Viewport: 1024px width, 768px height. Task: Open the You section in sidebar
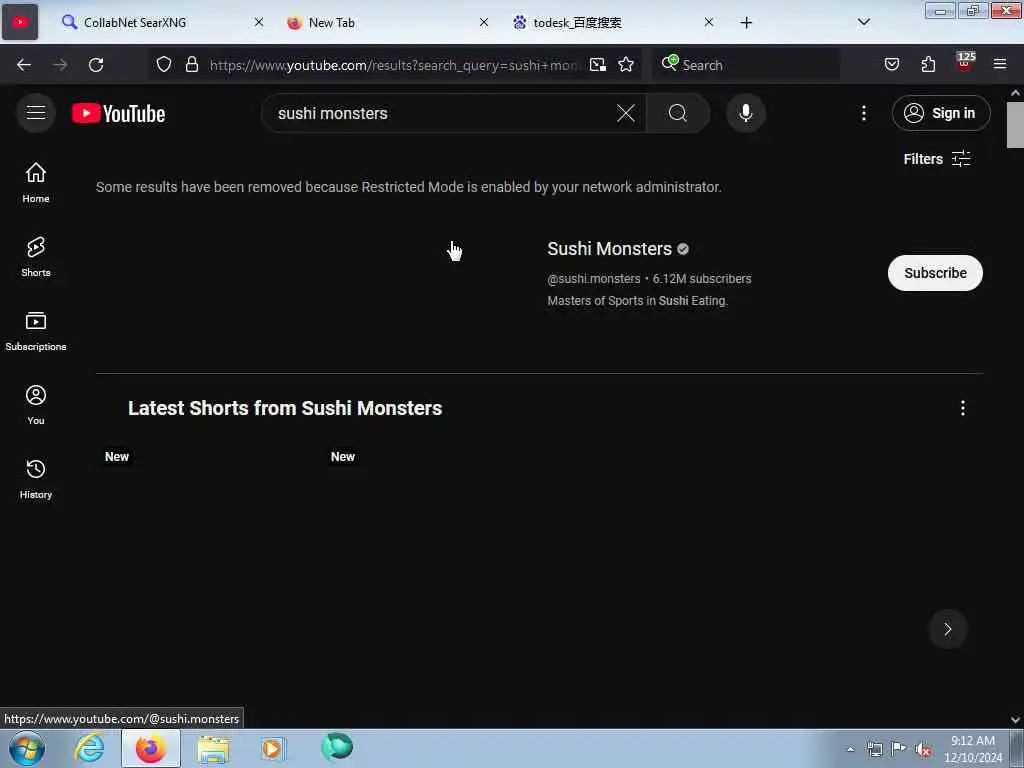[36, 405]
